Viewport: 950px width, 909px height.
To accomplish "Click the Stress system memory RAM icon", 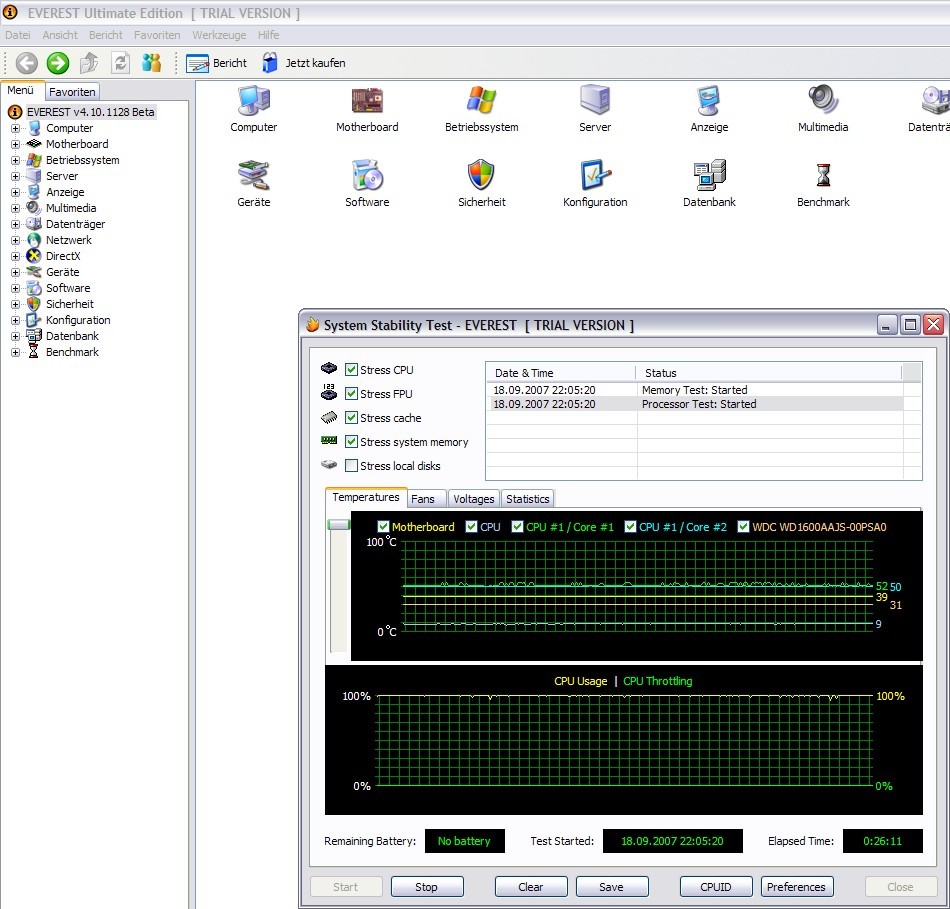I will pyautogui.click(x=329, y=441).
